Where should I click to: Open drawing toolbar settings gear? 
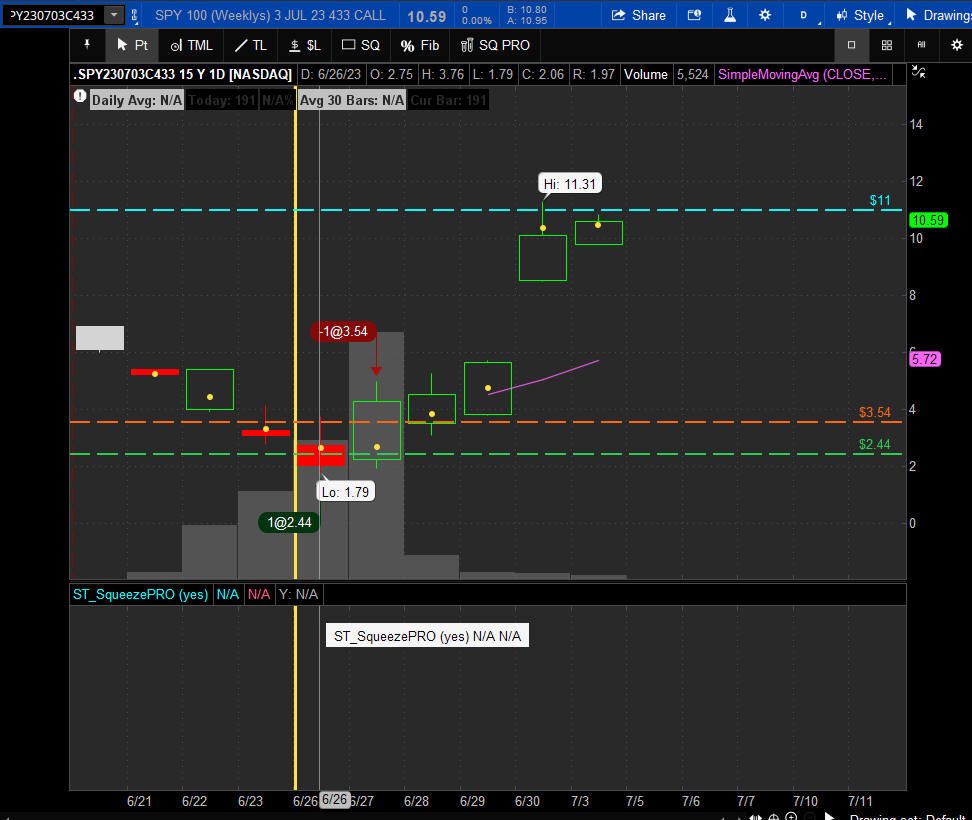click(x=957, y=45)
